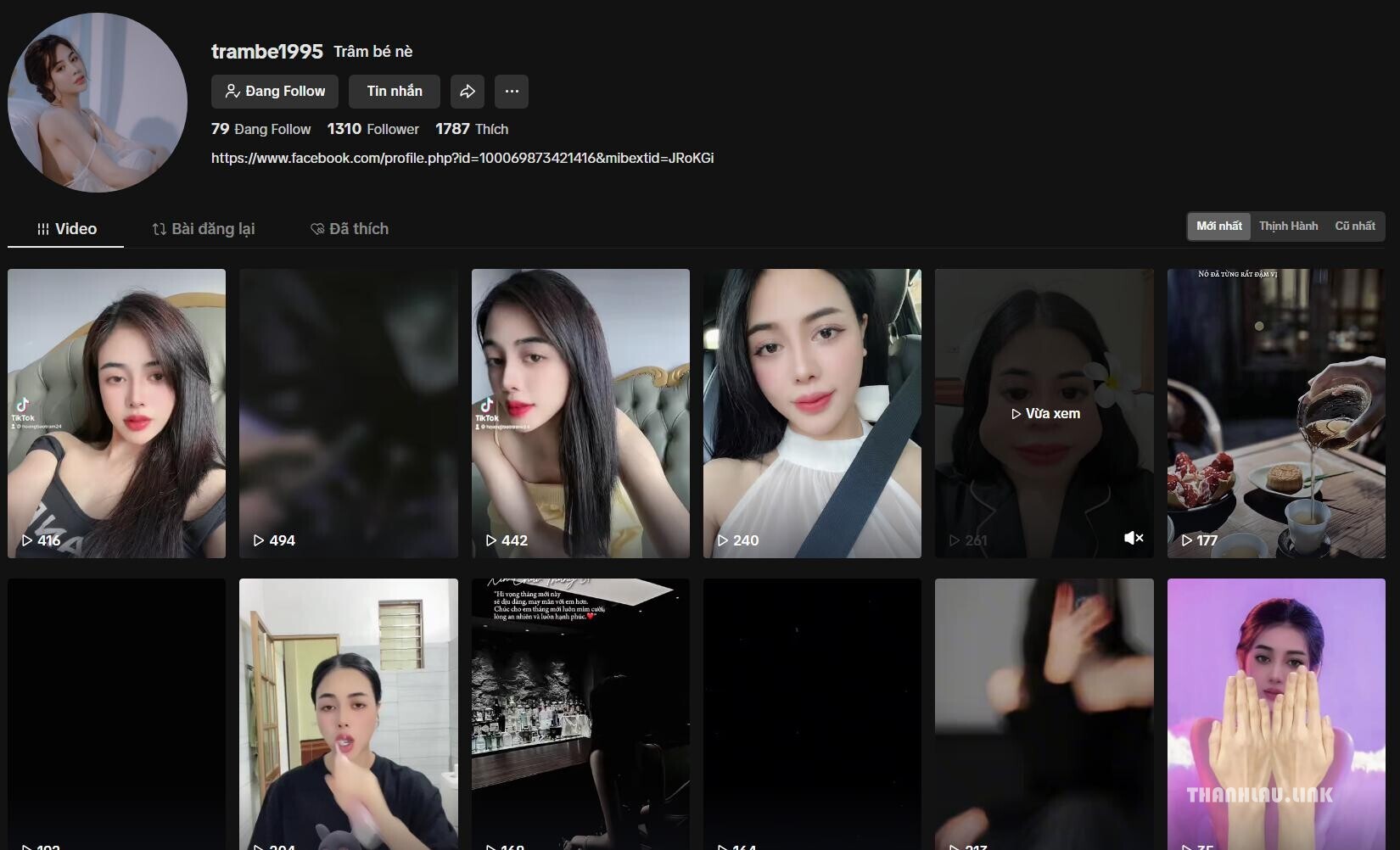
Task: Click the play icon beside 494
Action: coord(259,540)
